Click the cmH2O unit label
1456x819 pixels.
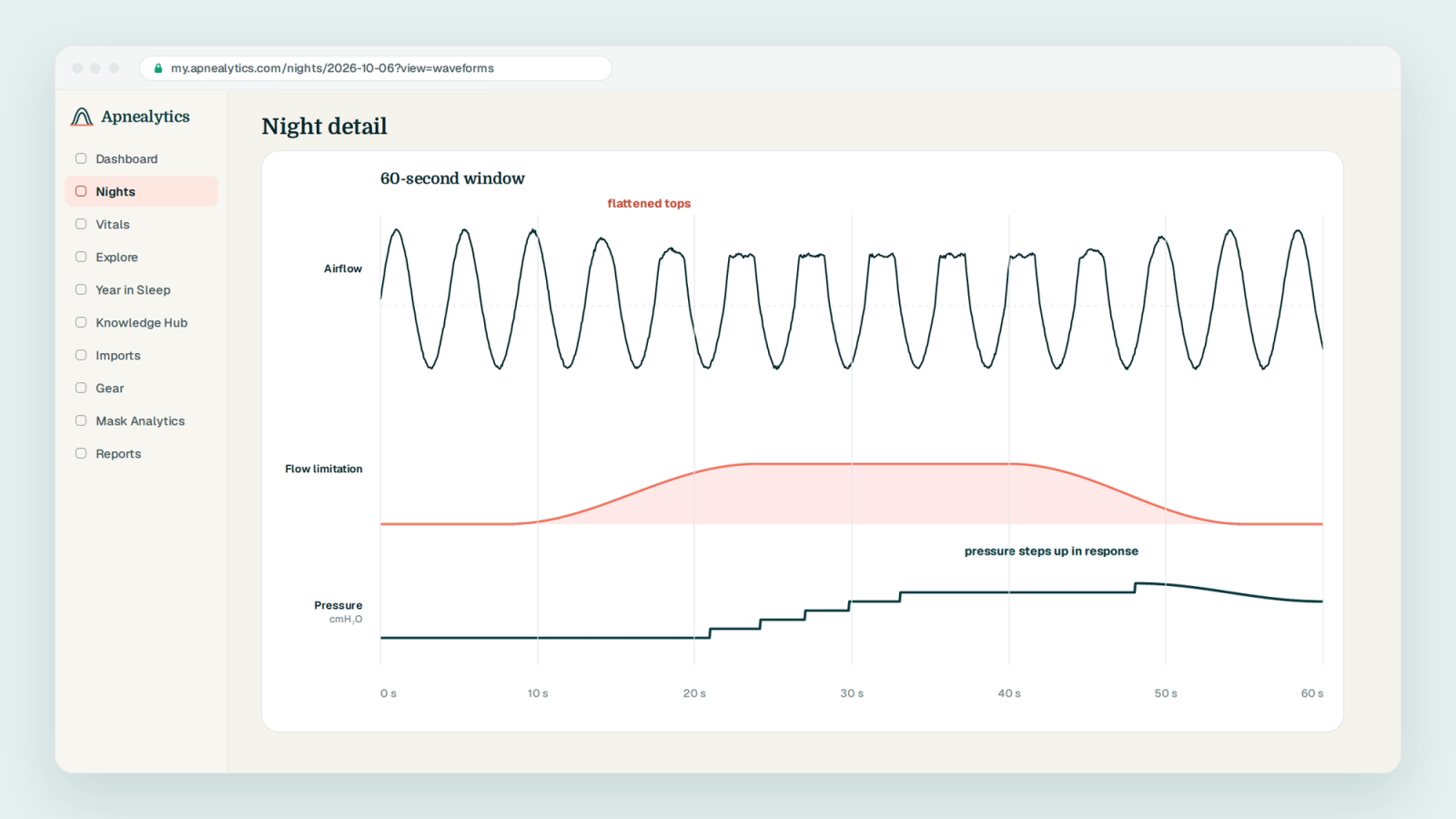[346, 620]
